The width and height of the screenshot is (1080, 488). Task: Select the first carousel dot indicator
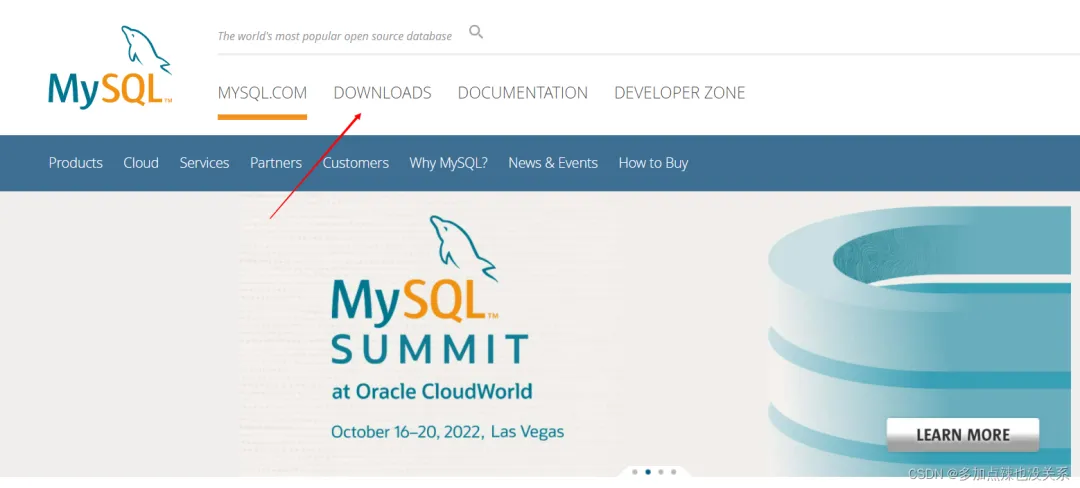click(x=634, y=472)
